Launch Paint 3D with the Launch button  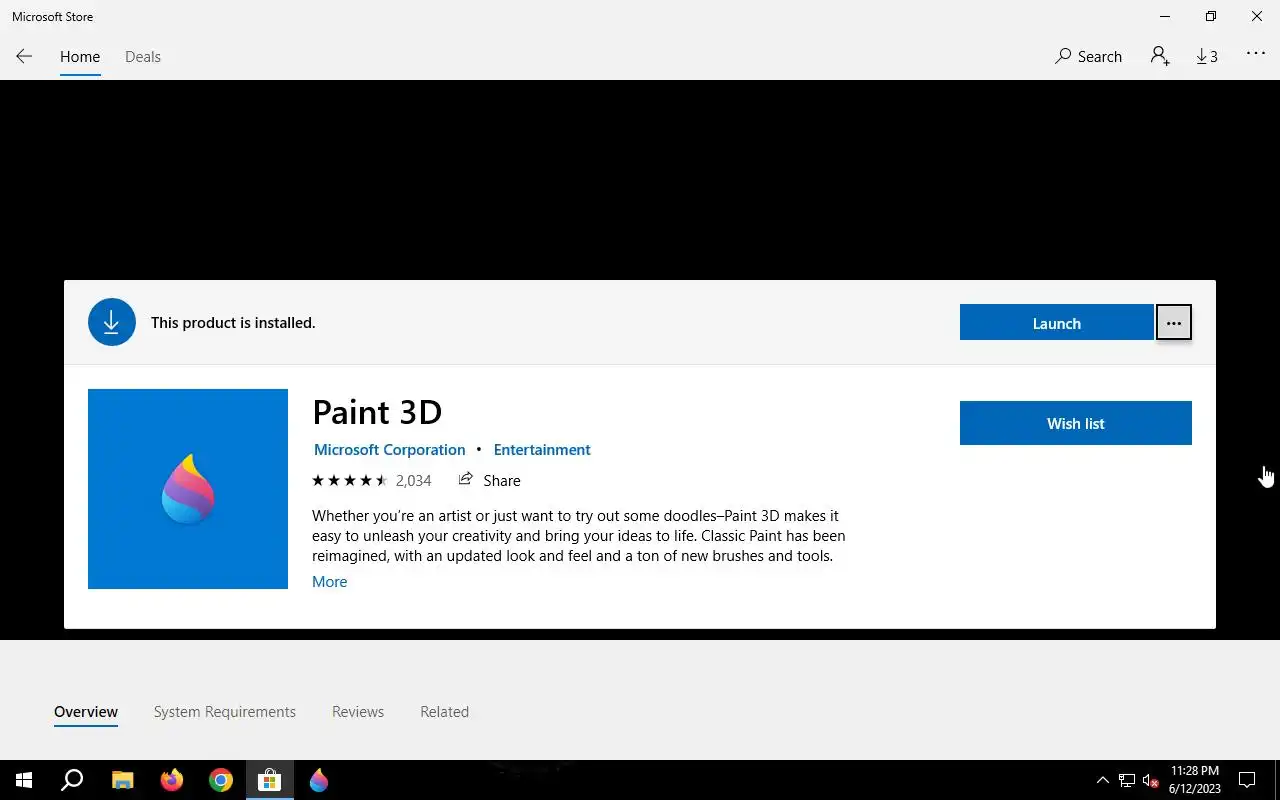point(1056,323)
